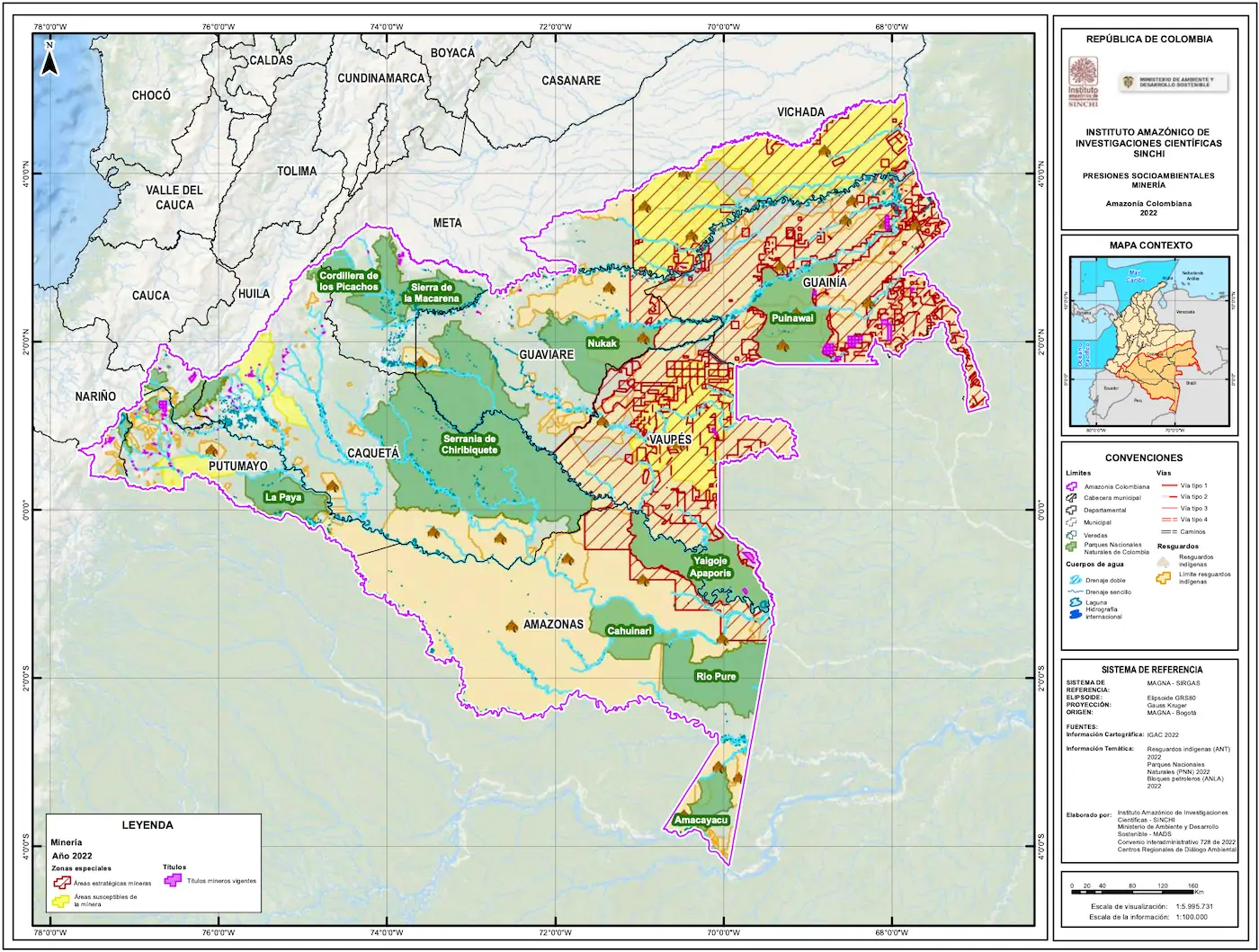Image resolution: width=1259 pixels, height=952 pixels.
Task: Click the Drenaje doble water symbol
Action: pyautogui.click(x=1072, y=580)
